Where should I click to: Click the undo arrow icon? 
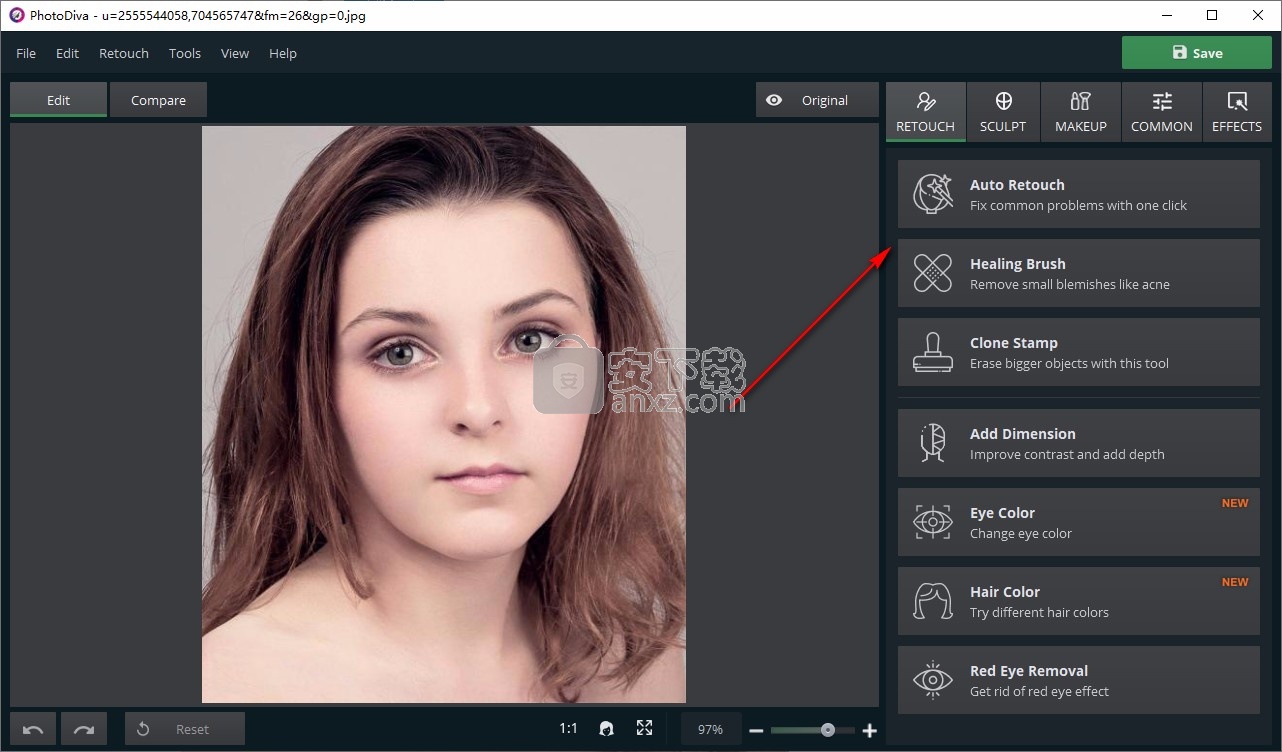click(x=33, y=730)
